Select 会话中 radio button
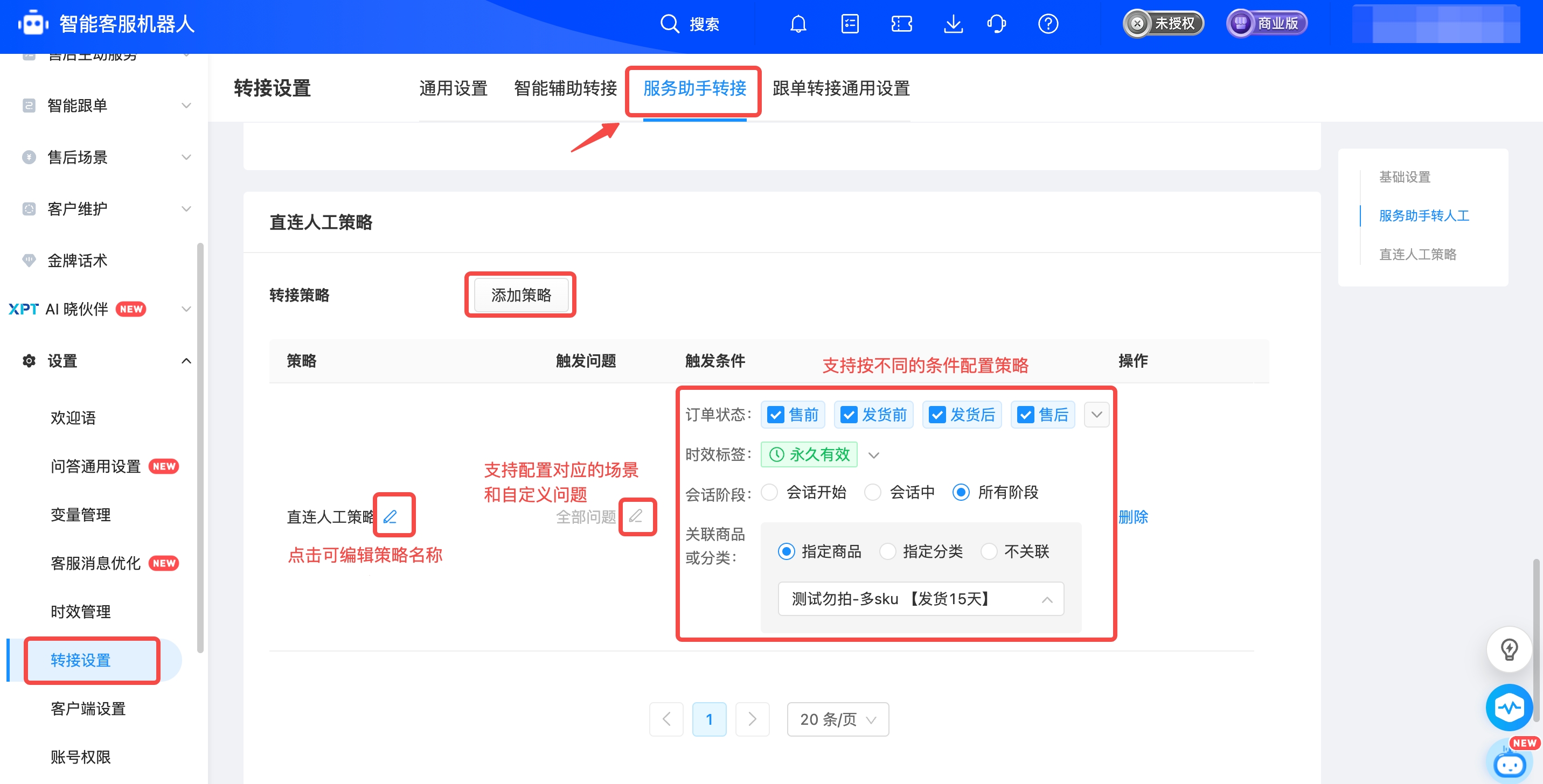Screen dimensions: 1543x784 [873, 492]
